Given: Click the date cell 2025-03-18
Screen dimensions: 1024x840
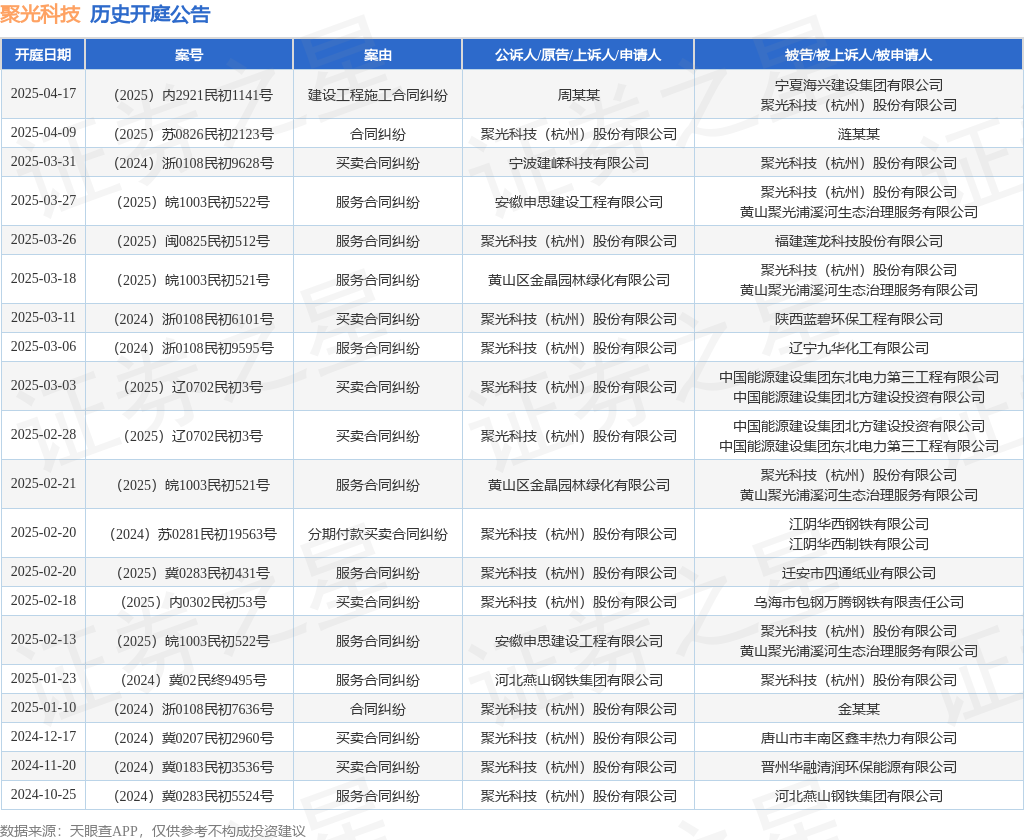Looking at the screenshot, I should 43,279.
